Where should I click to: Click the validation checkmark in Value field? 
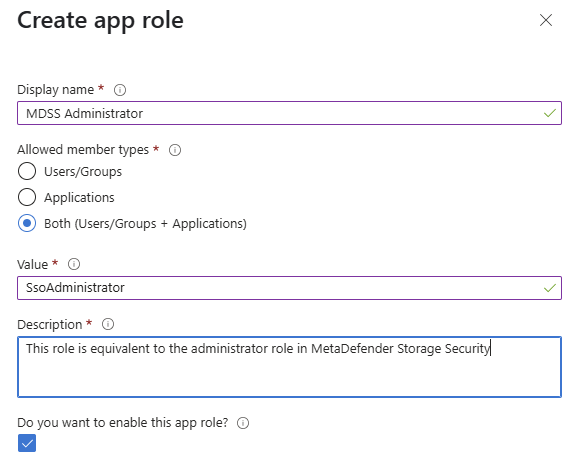550,288
